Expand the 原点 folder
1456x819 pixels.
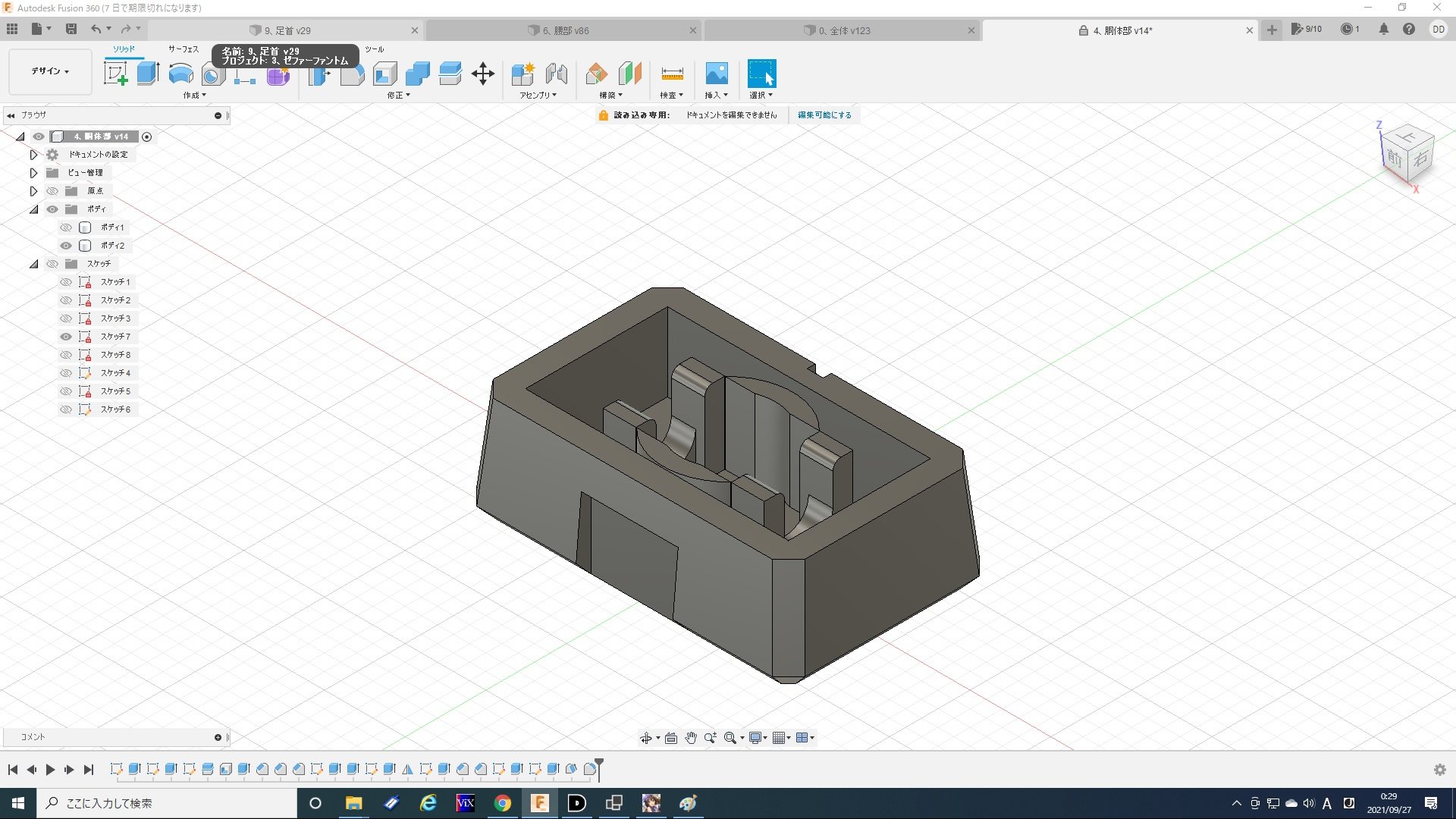tap(33, 191)
